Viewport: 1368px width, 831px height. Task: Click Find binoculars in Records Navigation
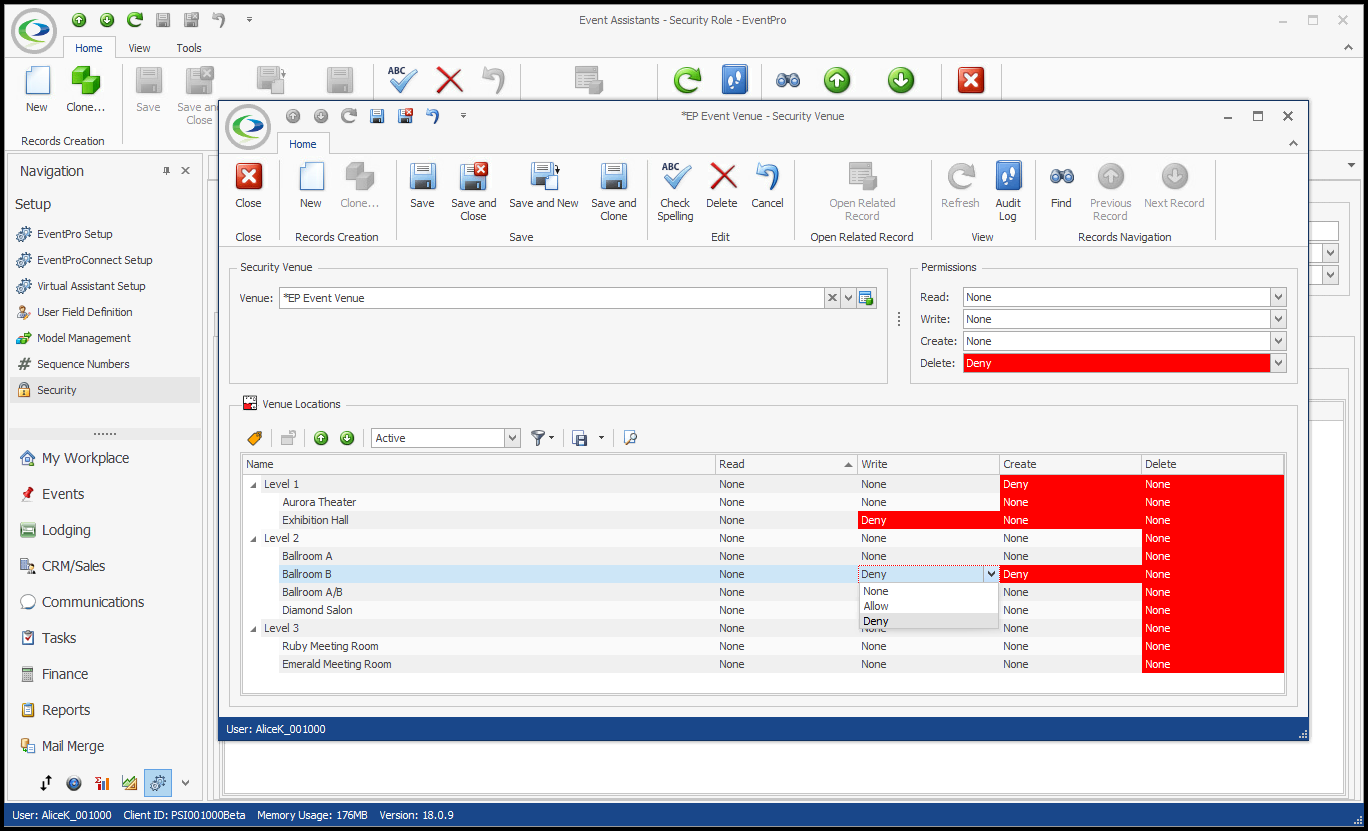pyautogui.click(x=1061, y=187)
